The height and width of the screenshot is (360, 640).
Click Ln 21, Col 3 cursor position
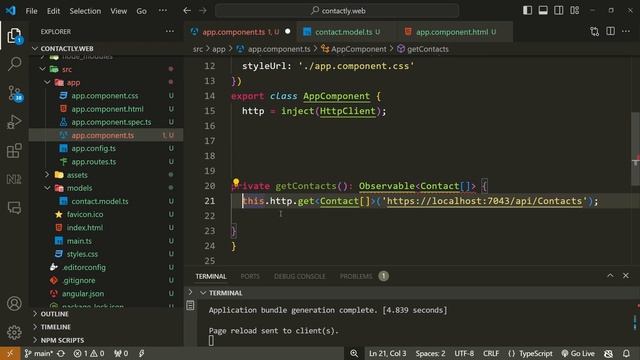pos(387,353)
